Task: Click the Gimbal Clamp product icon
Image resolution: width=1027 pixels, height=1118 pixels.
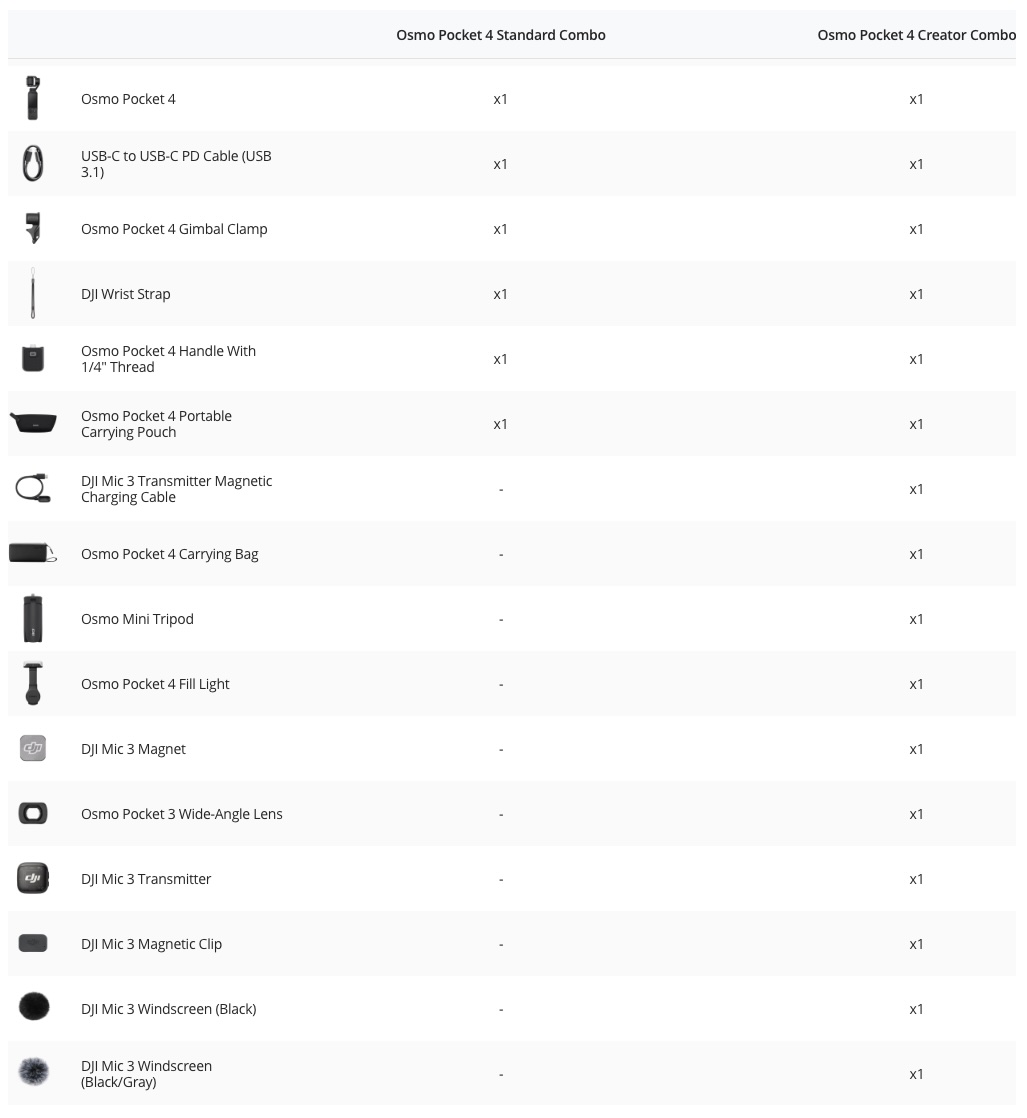Action: (x=33, y=228)
